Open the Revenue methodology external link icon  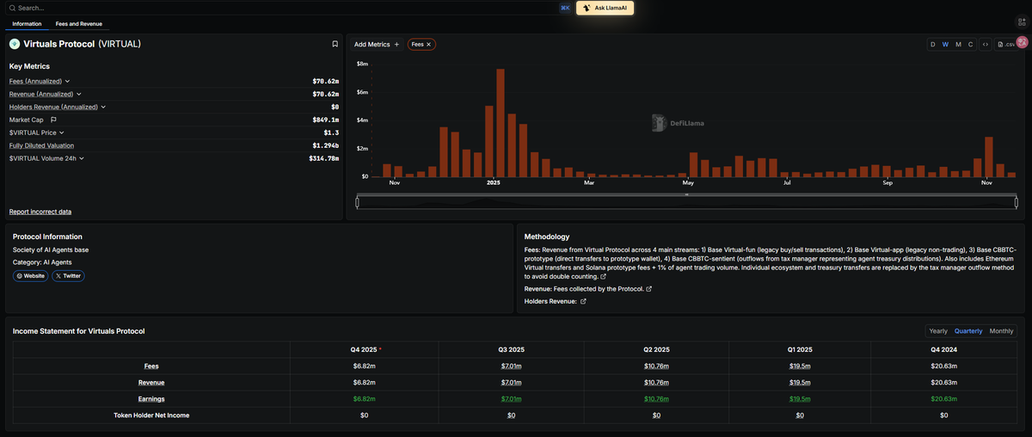point(649,289)
